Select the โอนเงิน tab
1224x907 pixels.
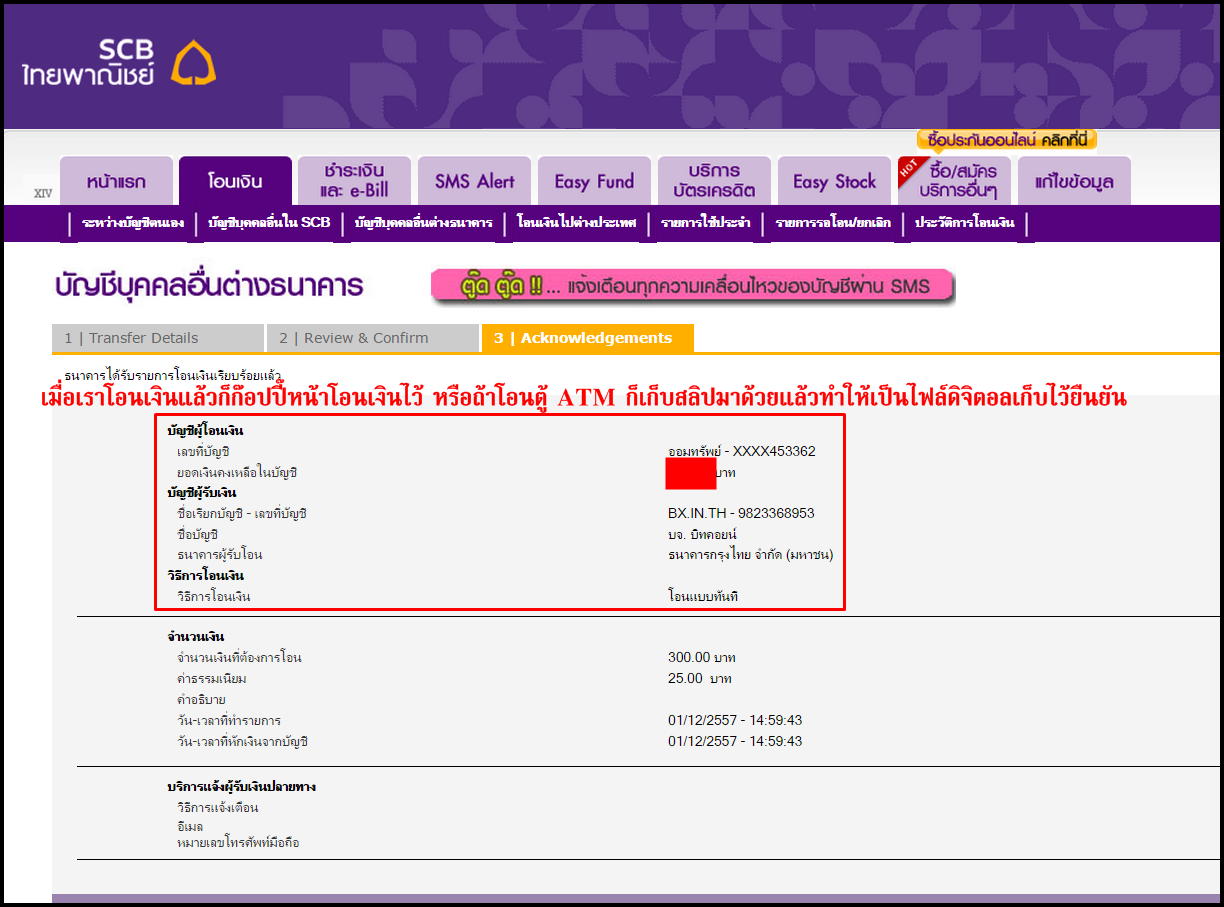click(x=235, y=181)
